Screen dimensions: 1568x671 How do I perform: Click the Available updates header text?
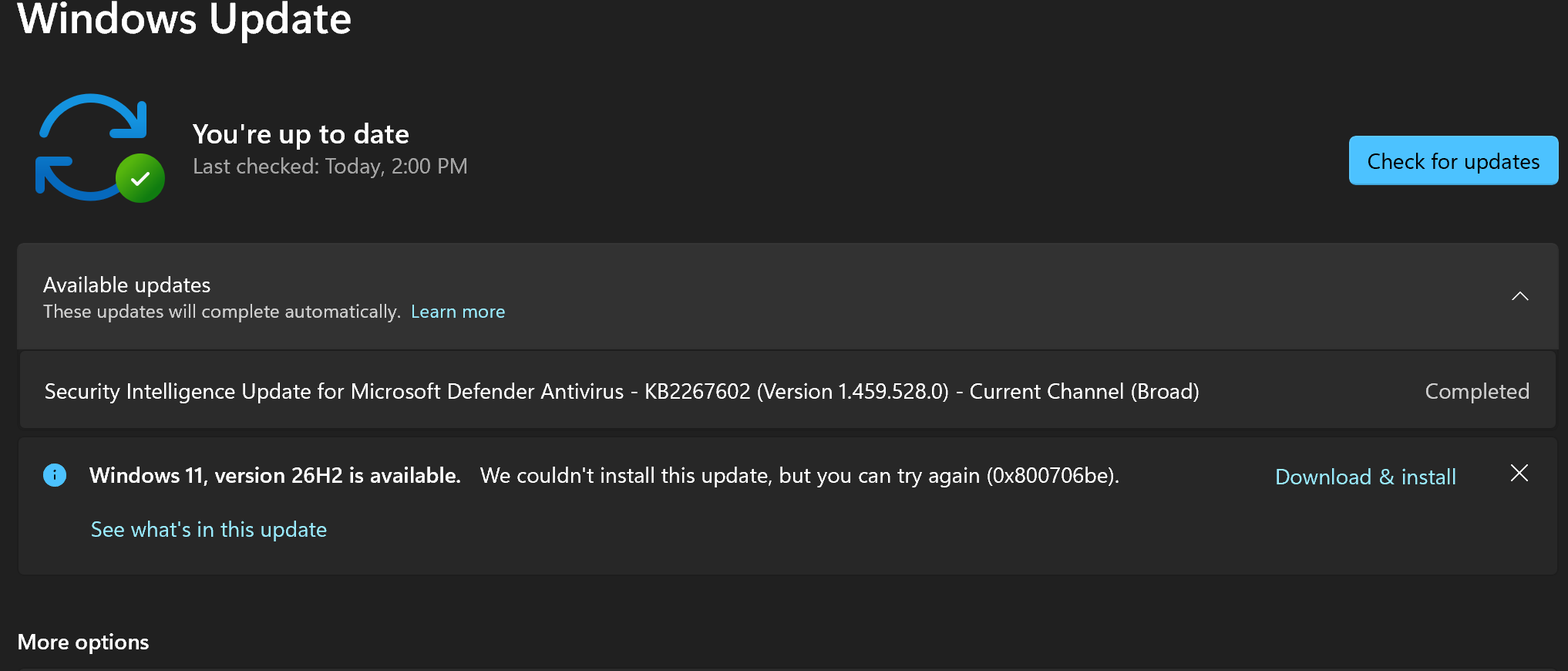coord(126,285)
